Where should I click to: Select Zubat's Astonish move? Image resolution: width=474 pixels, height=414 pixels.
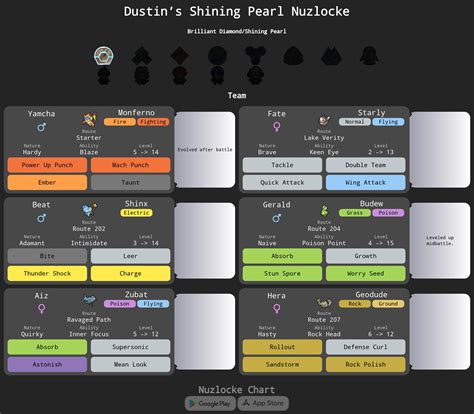47,365
